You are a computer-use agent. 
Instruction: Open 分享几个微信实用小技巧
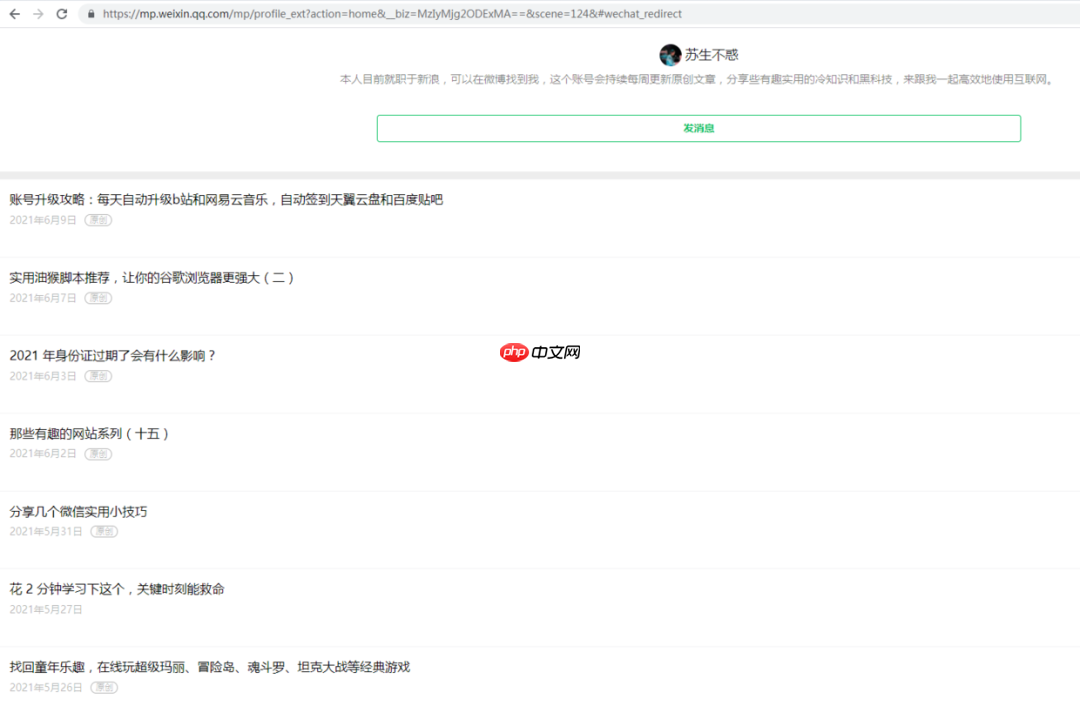coord(80,511)
